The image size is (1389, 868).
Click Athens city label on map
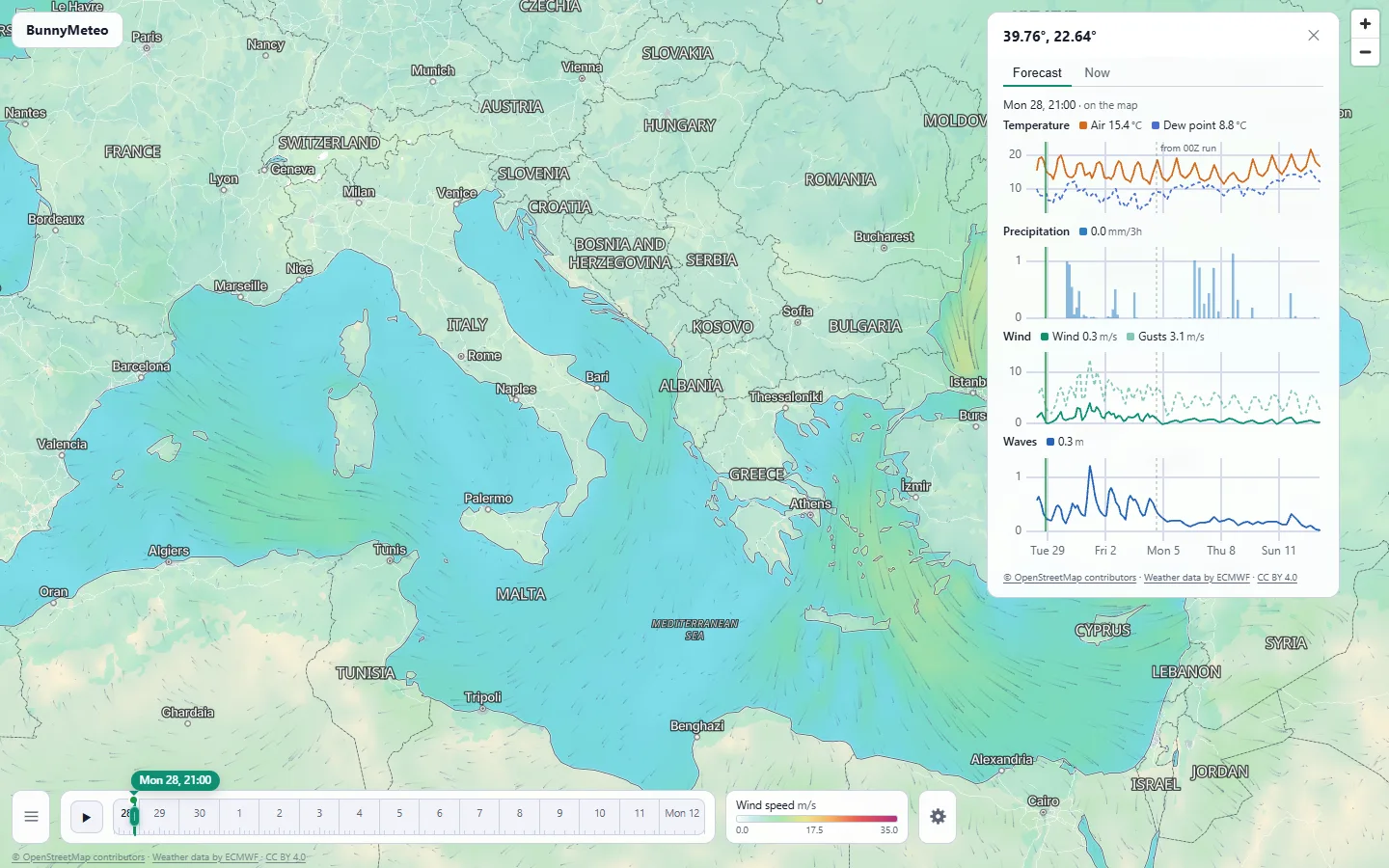coord(810,503)
